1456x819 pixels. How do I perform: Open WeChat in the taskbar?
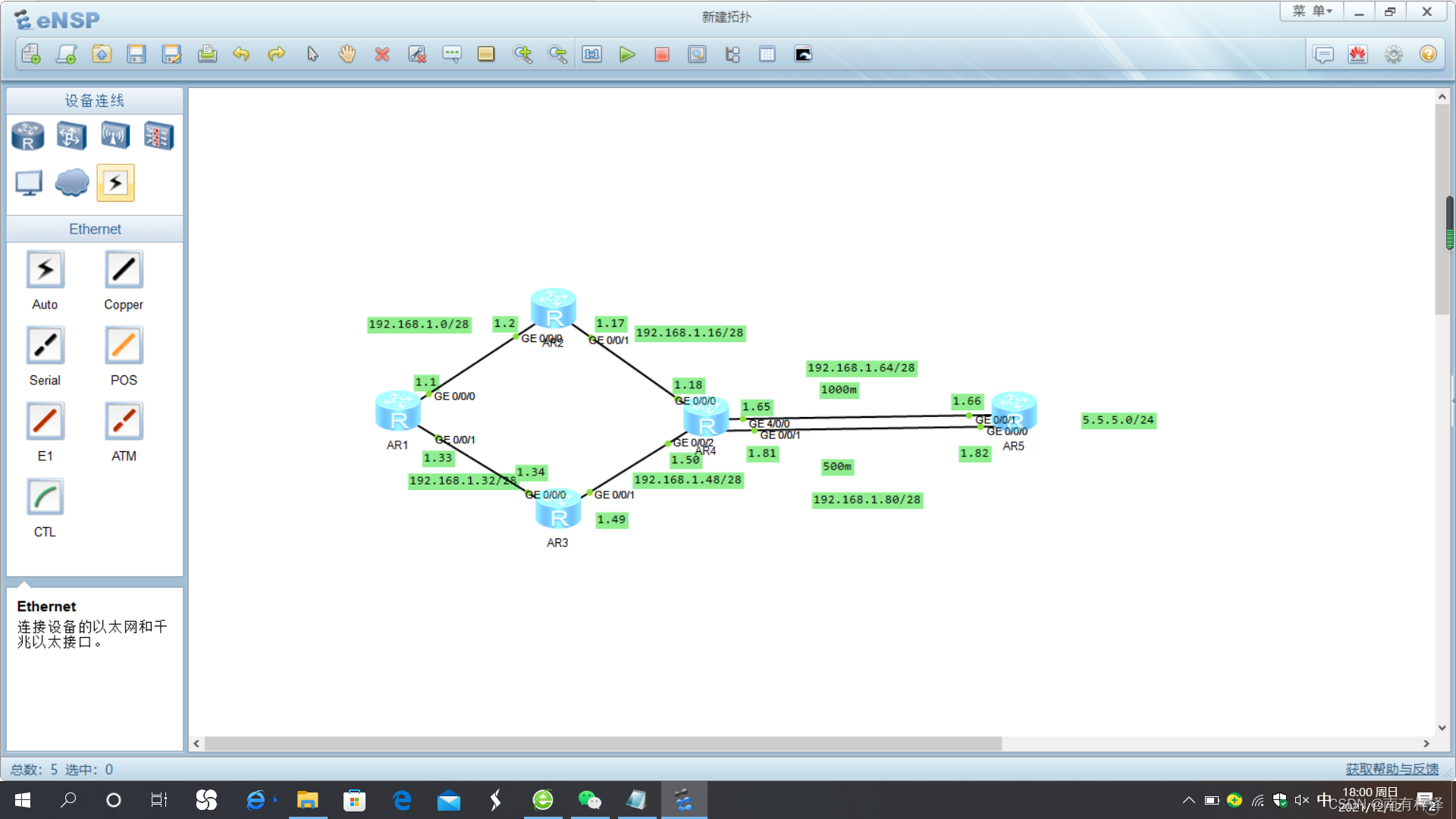pyautogui.click(x=589, y=800)
